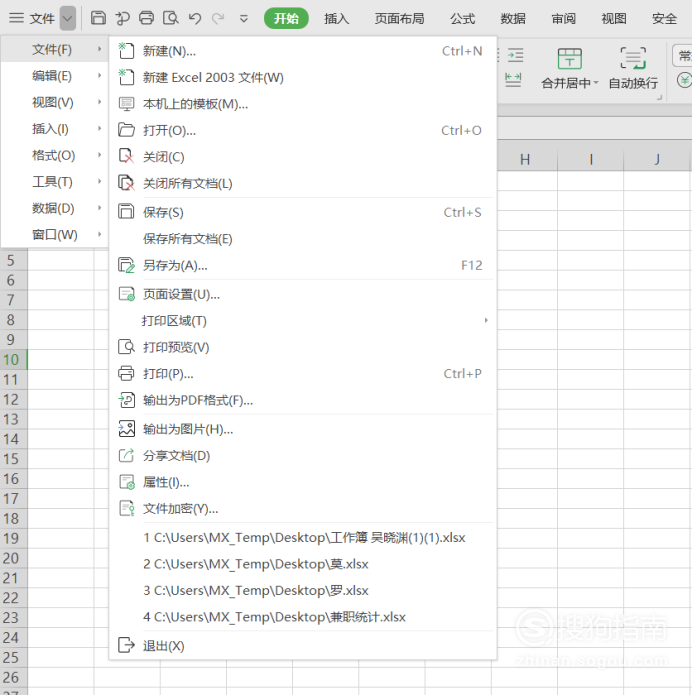Image resolution: width=692 pixels, height=695 pixels.
Task: Choose 关闭所有文档(L) entry
Action: 303,184
